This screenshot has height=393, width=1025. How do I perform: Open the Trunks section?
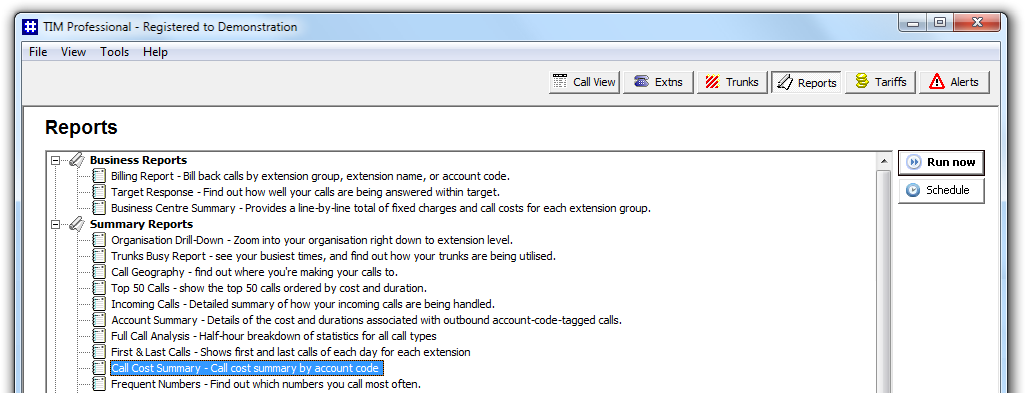pyautogui.click(x=732, y=82)
